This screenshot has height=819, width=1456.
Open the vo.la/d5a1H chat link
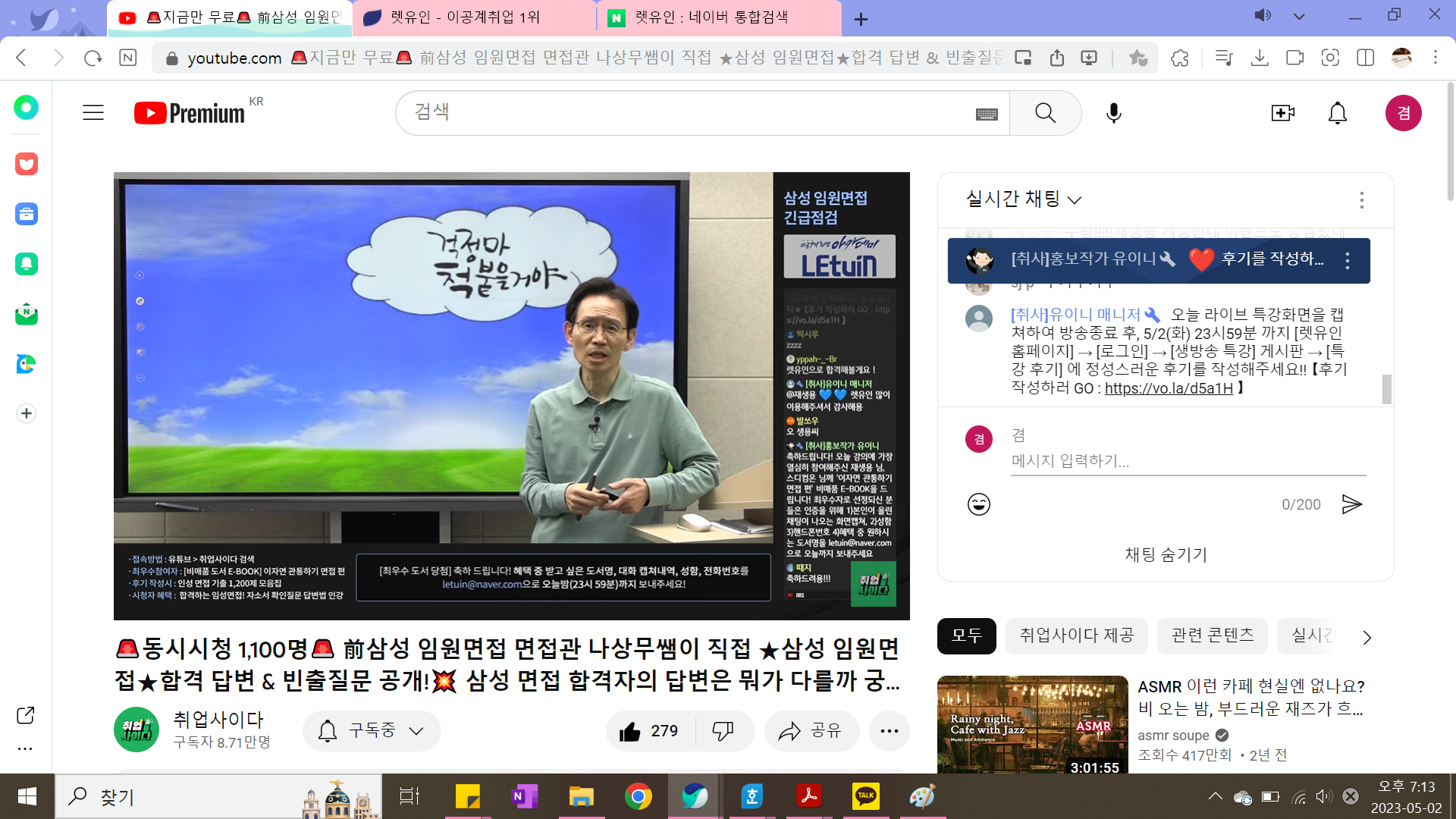click(1169, 388)
